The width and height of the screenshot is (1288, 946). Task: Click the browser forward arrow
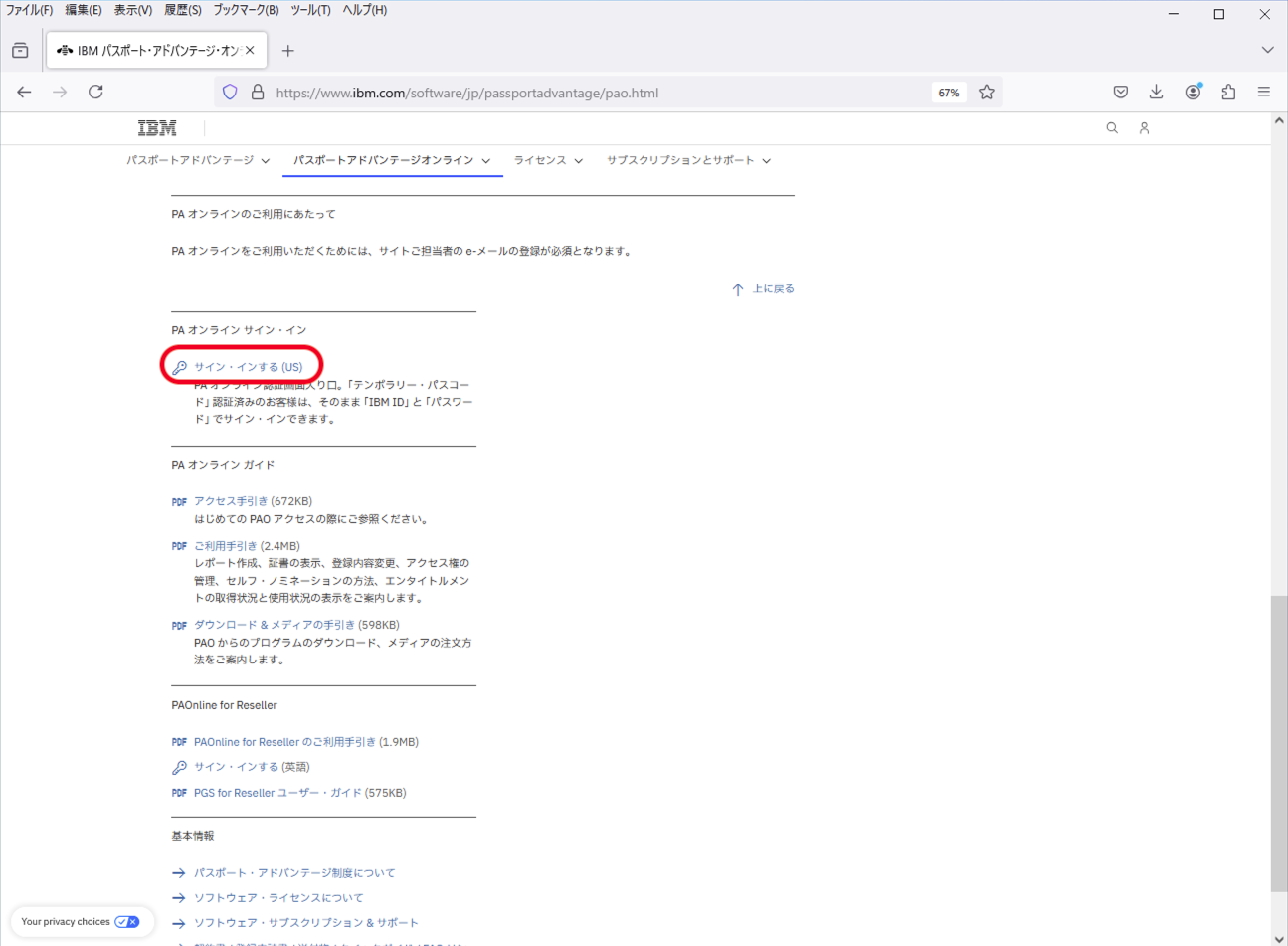[x=60, y=92]
